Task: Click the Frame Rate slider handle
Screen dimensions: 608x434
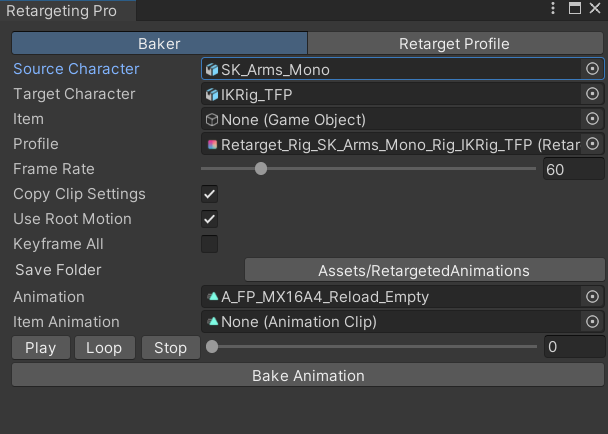Action: 261,169
